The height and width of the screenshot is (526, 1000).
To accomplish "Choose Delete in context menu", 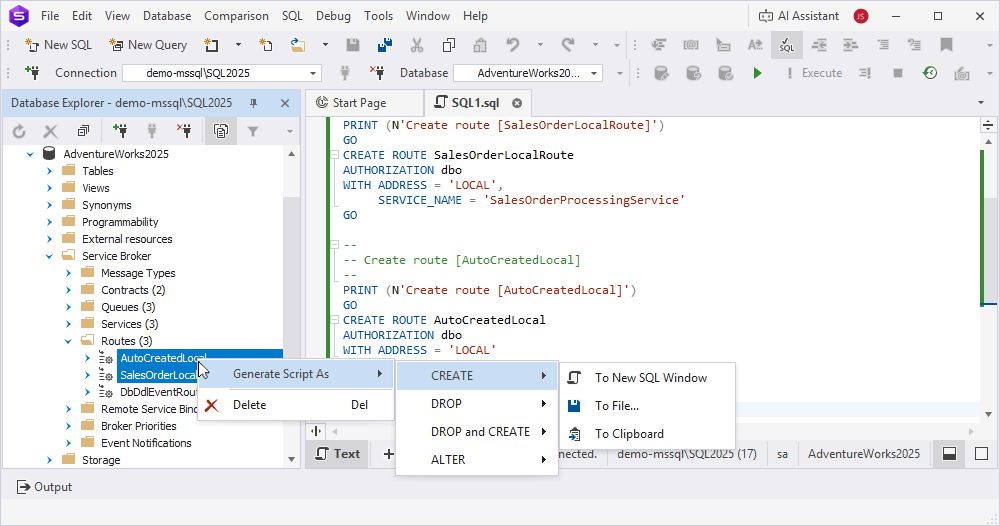I will pyautogui.click(x=297, y=405).
